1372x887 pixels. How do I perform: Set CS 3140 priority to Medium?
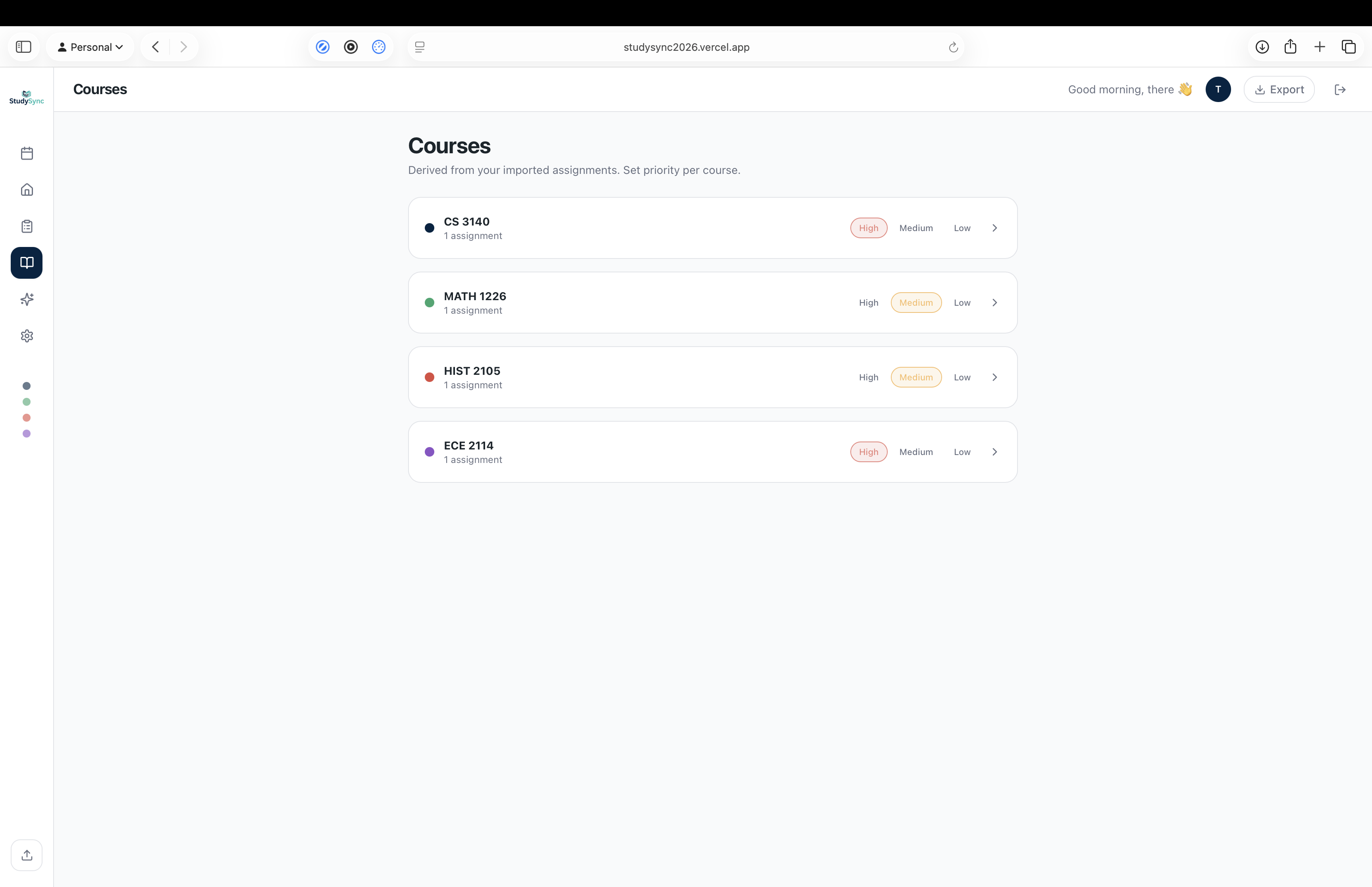coord(915,228)
